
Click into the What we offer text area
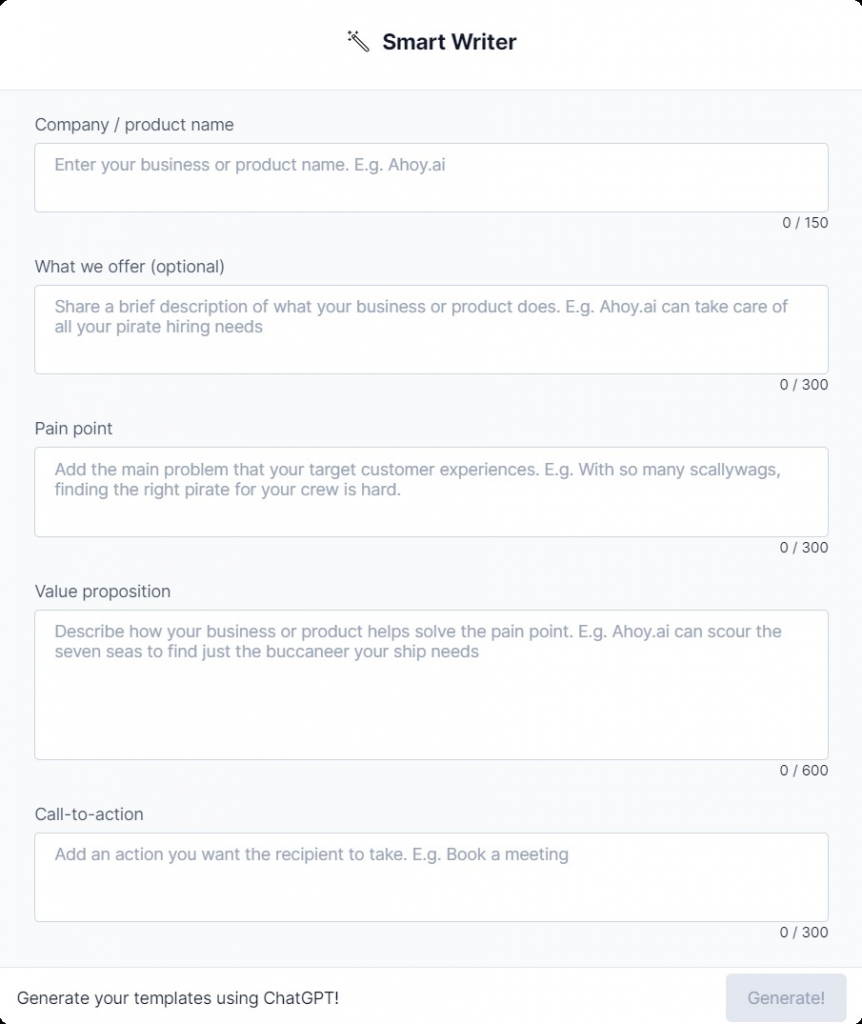pyautogui.click(x=431, y=330)
